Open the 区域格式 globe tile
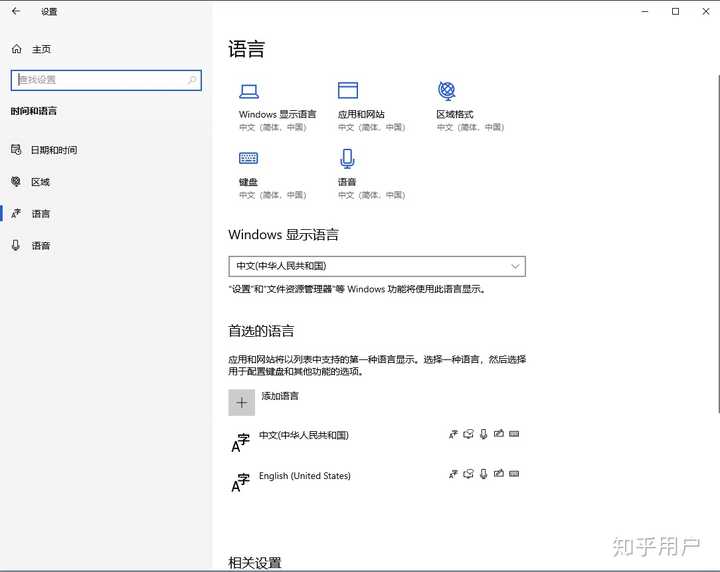The width and height of the screenshot is (720, 572). pos(470,108)
